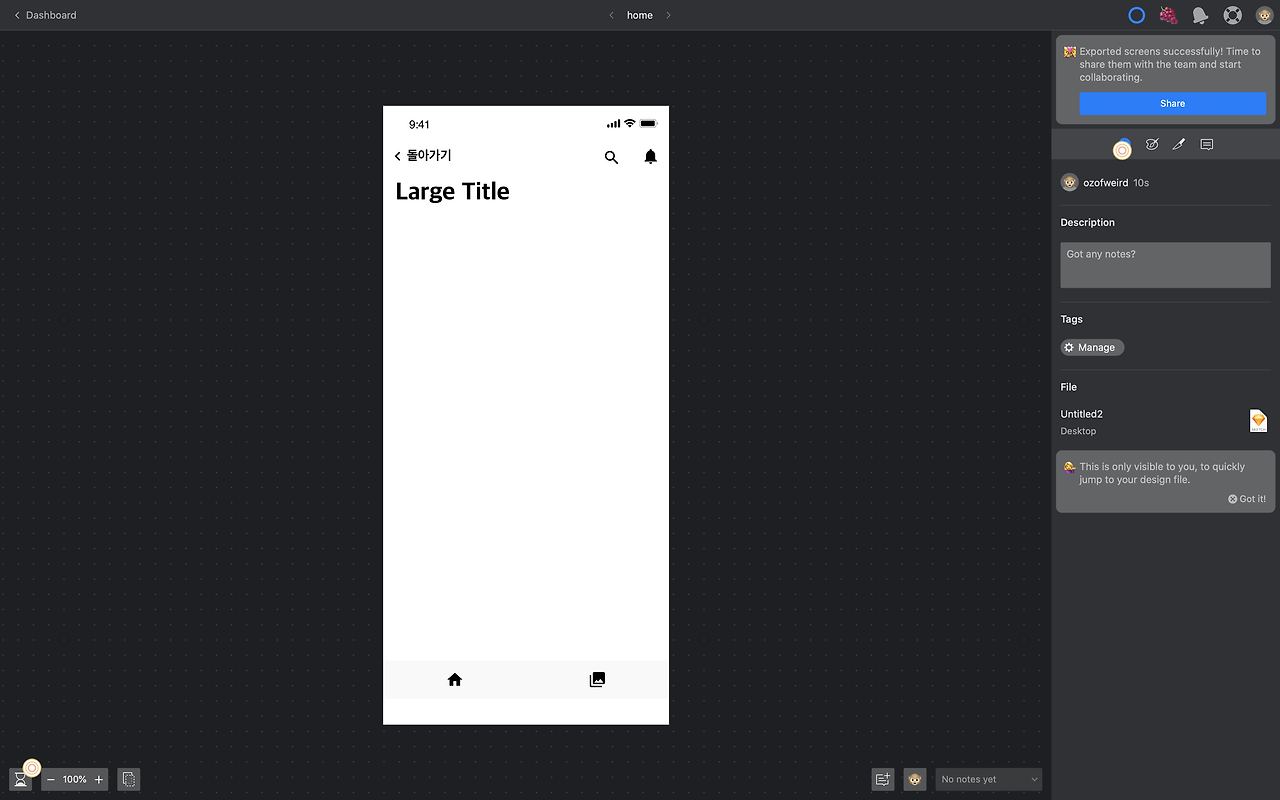Screen dimensions: 1280x800
Task: Open the monkey profile avatar menu
Action: tap(1265, 15)
